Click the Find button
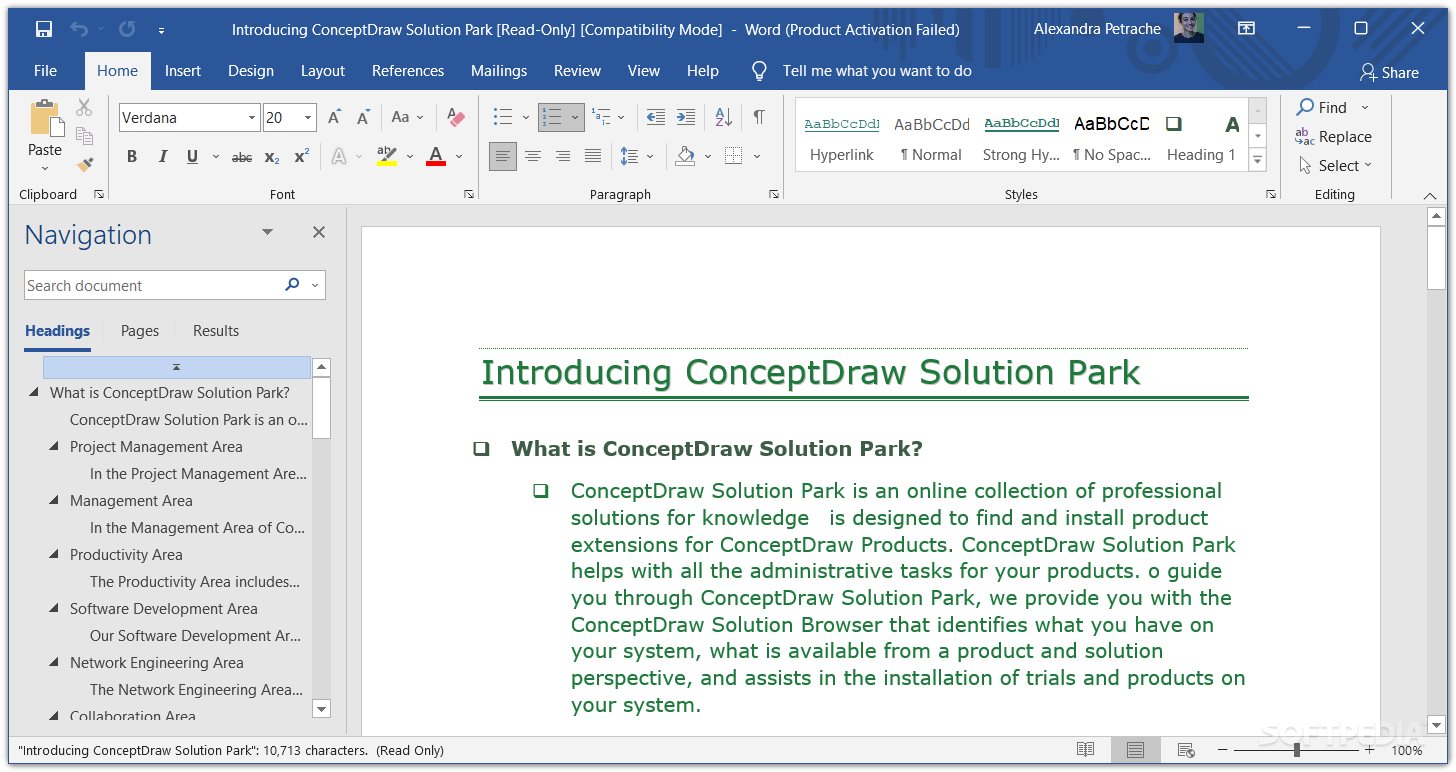This screenshot has width=1456, height=772. [1322, 107]
